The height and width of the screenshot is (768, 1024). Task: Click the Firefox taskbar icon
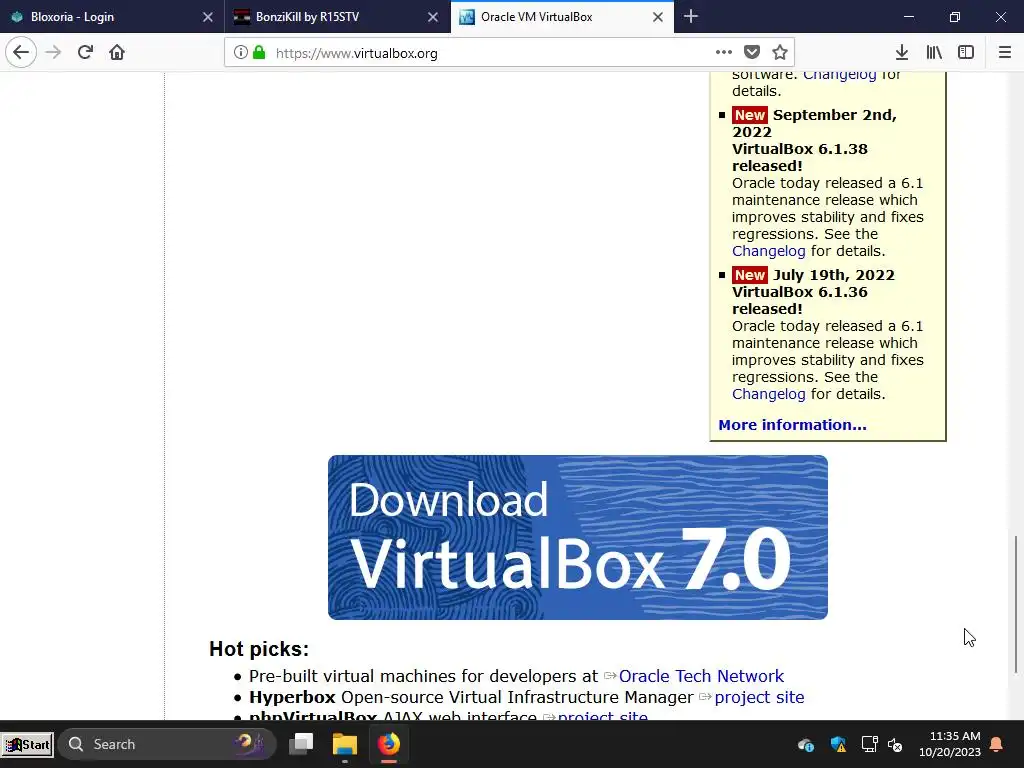coord(389,744)
